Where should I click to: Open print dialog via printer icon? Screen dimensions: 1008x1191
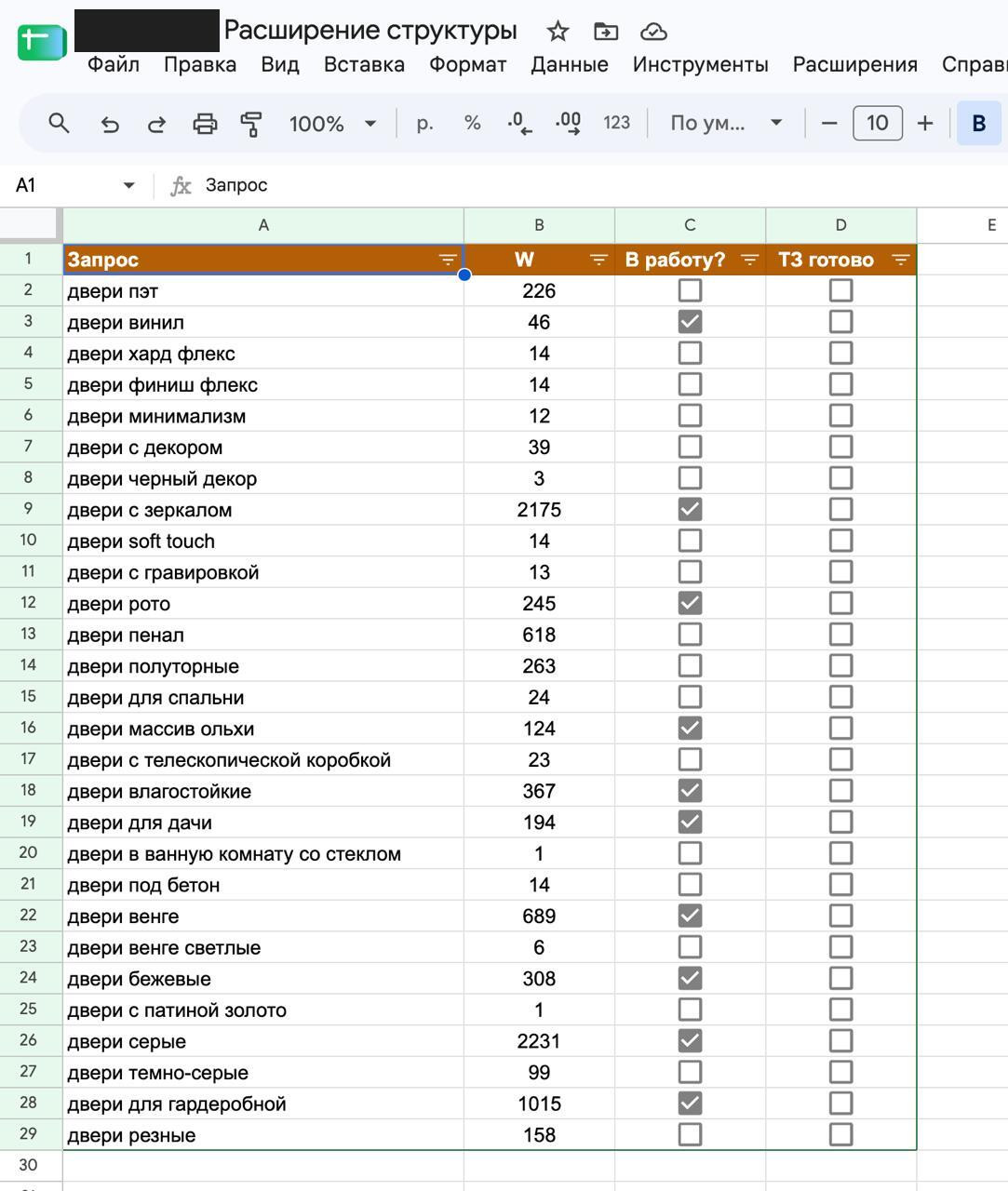coord(205,124)
